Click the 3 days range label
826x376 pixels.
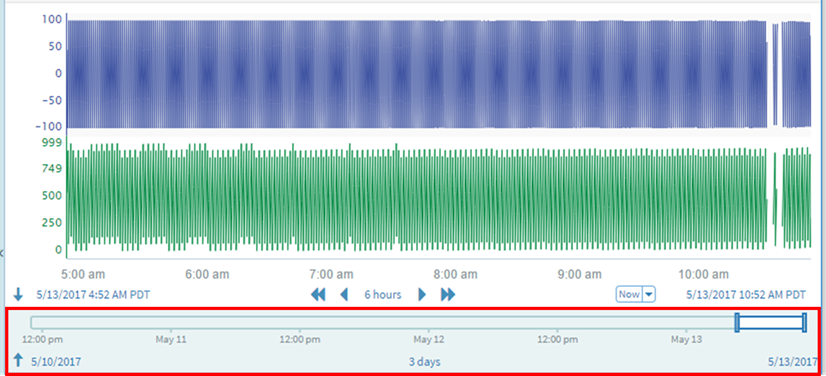[x=425, y=362]
